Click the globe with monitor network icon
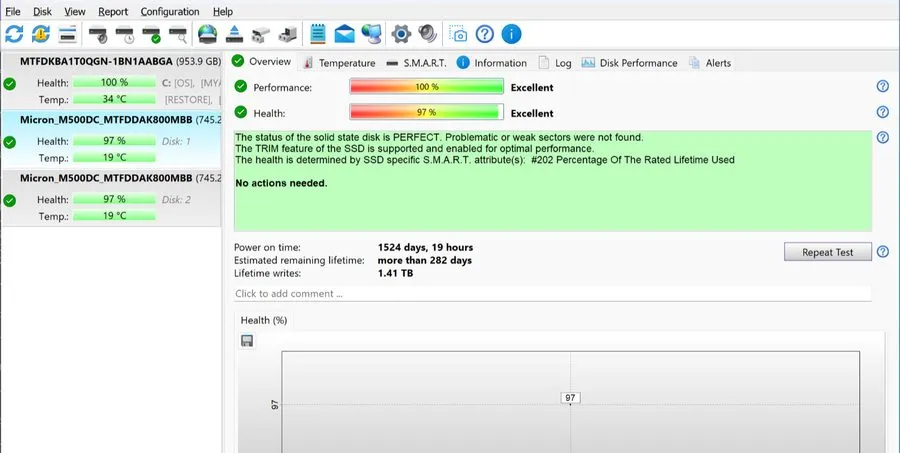This screenshot has height=453, width=900. 372,34
